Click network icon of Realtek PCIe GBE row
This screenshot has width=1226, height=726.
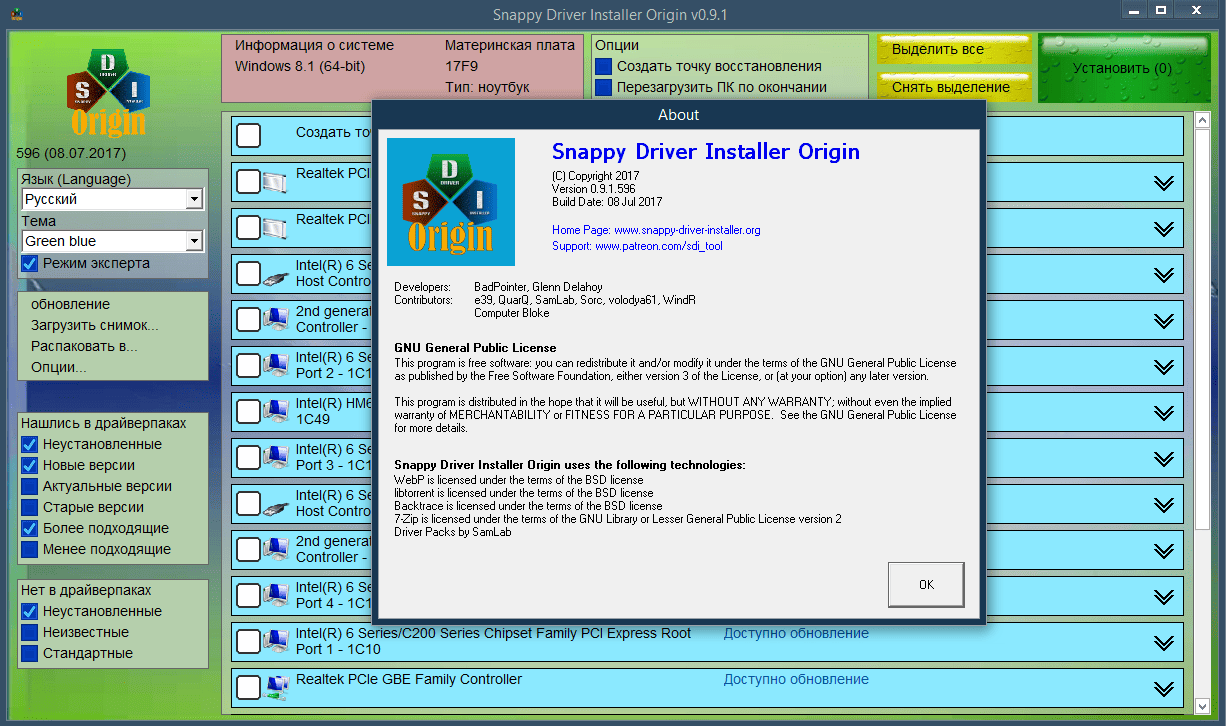coord(274,688)
